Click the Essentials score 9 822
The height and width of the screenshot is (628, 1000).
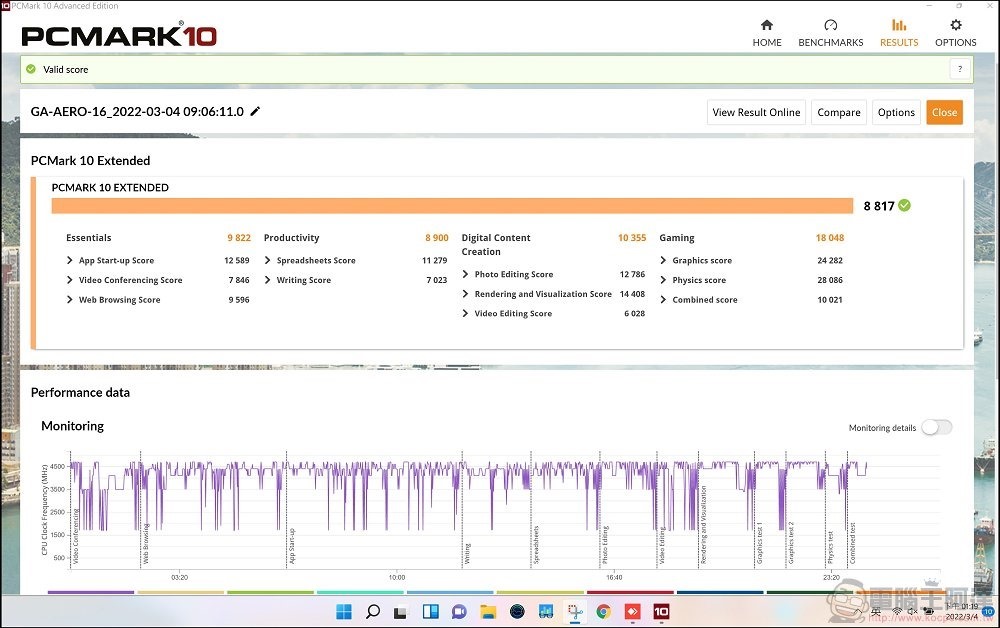coord(239,238)
